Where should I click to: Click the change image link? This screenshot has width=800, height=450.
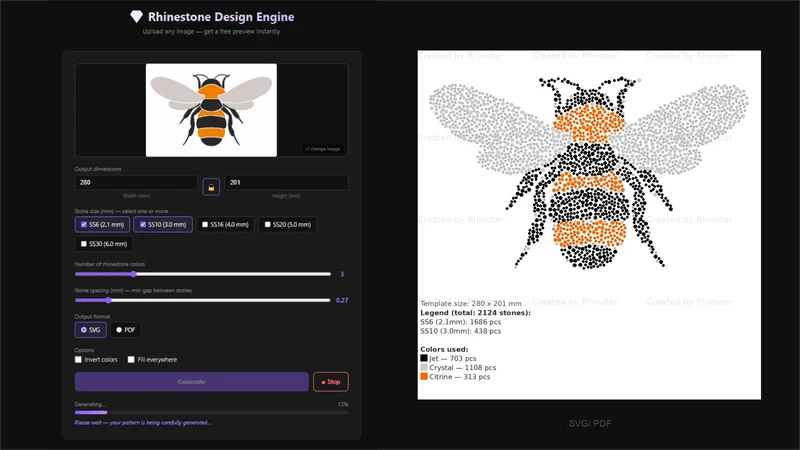(323, 149)
